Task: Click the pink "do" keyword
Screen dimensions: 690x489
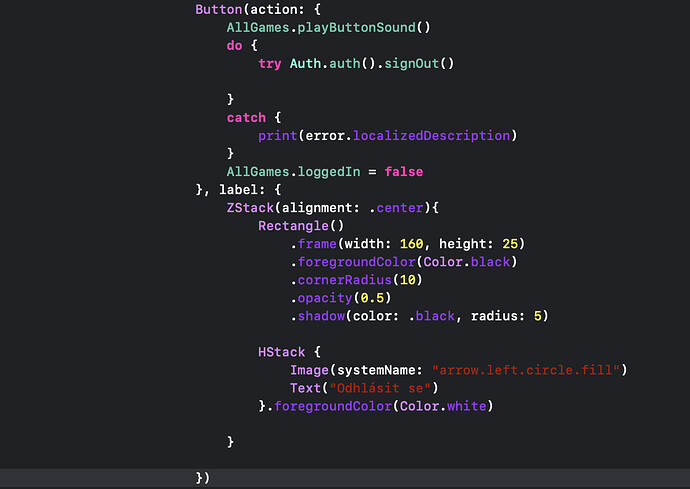Action: coord(235,46)
